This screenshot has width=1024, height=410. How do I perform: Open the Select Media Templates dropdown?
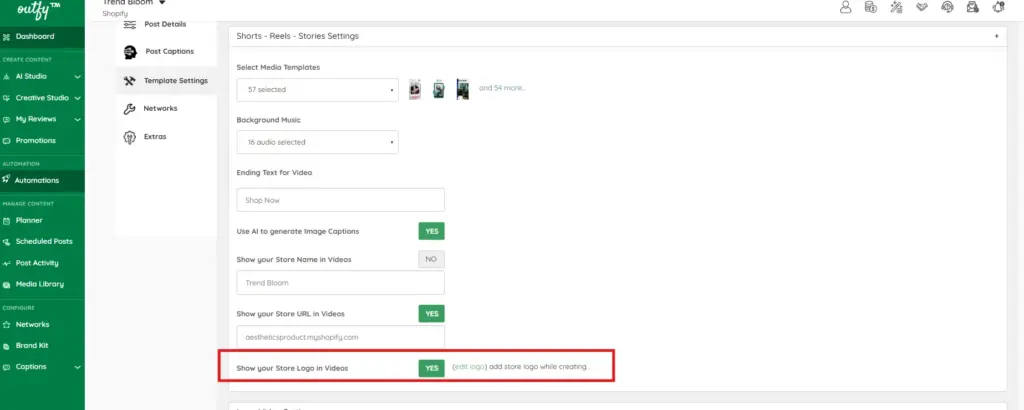(317, 89)
